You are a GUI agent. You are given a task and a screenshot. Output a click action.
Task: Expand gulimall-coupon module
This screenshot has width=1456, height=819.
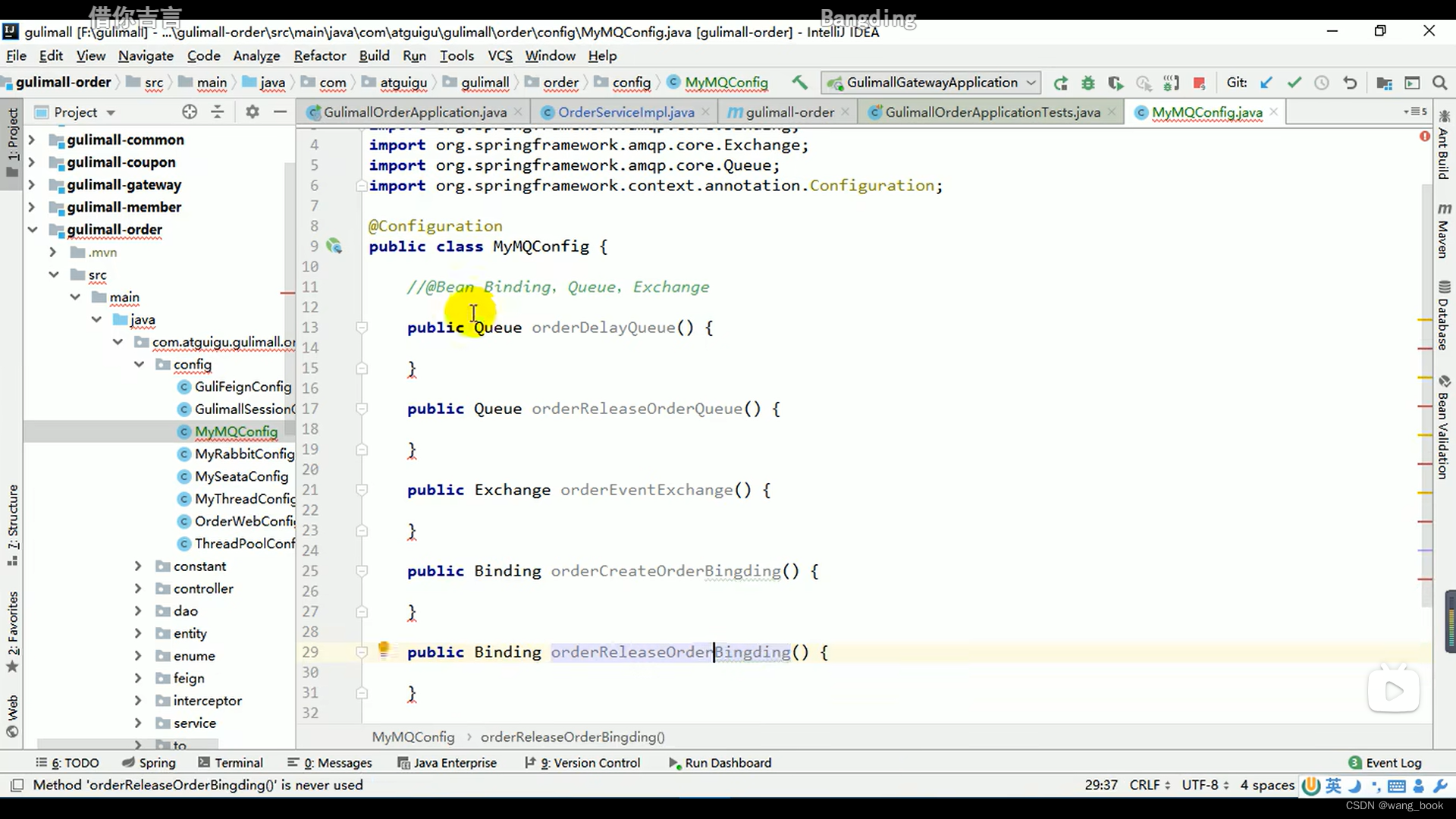point(32,162)
